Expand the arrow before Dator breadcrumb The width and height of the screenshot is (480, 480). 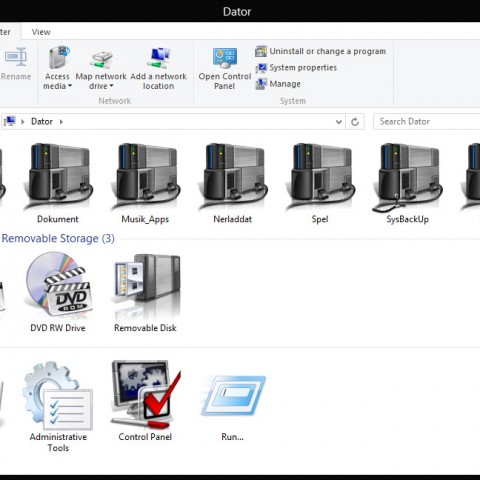tap(23, 122)
